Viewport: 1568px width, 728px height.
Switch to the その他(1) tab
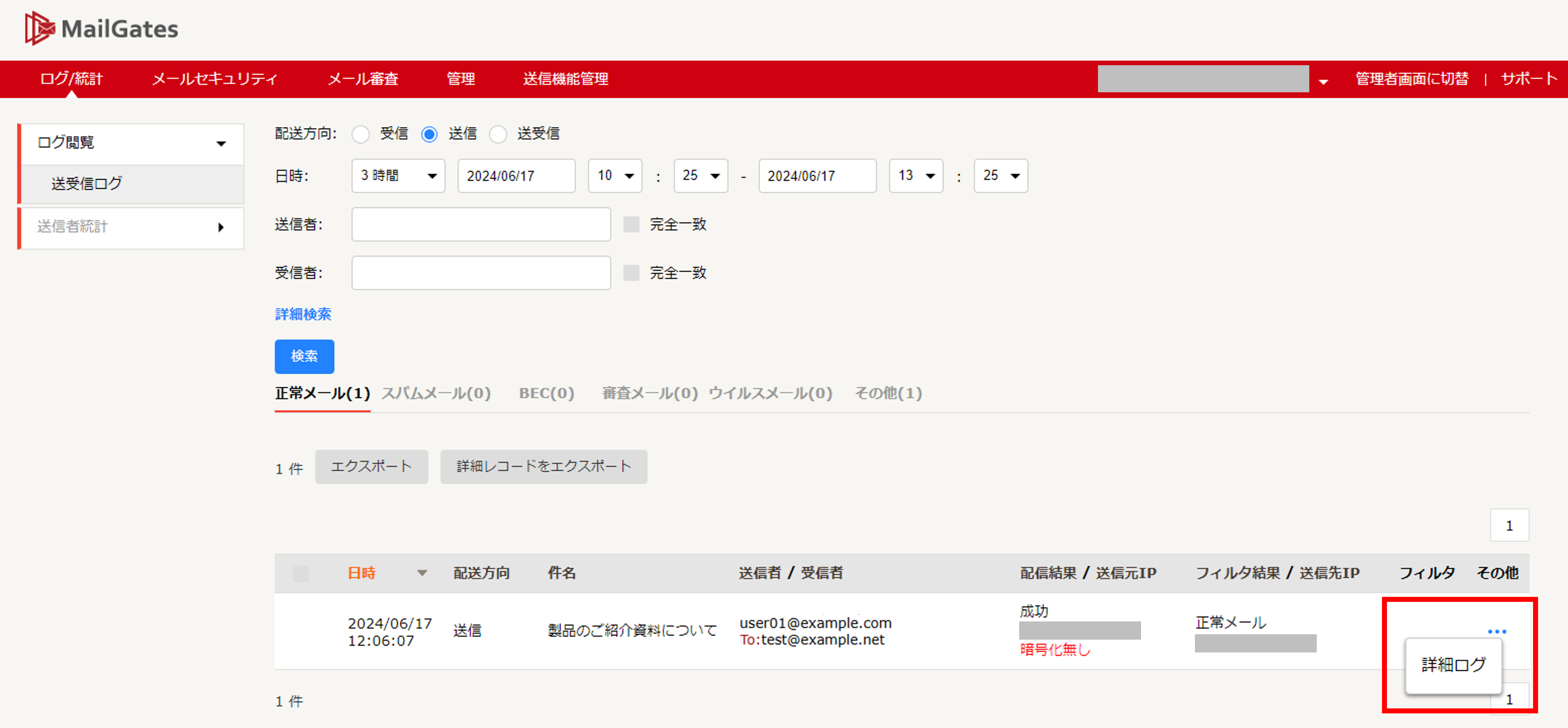pos(888,393)
